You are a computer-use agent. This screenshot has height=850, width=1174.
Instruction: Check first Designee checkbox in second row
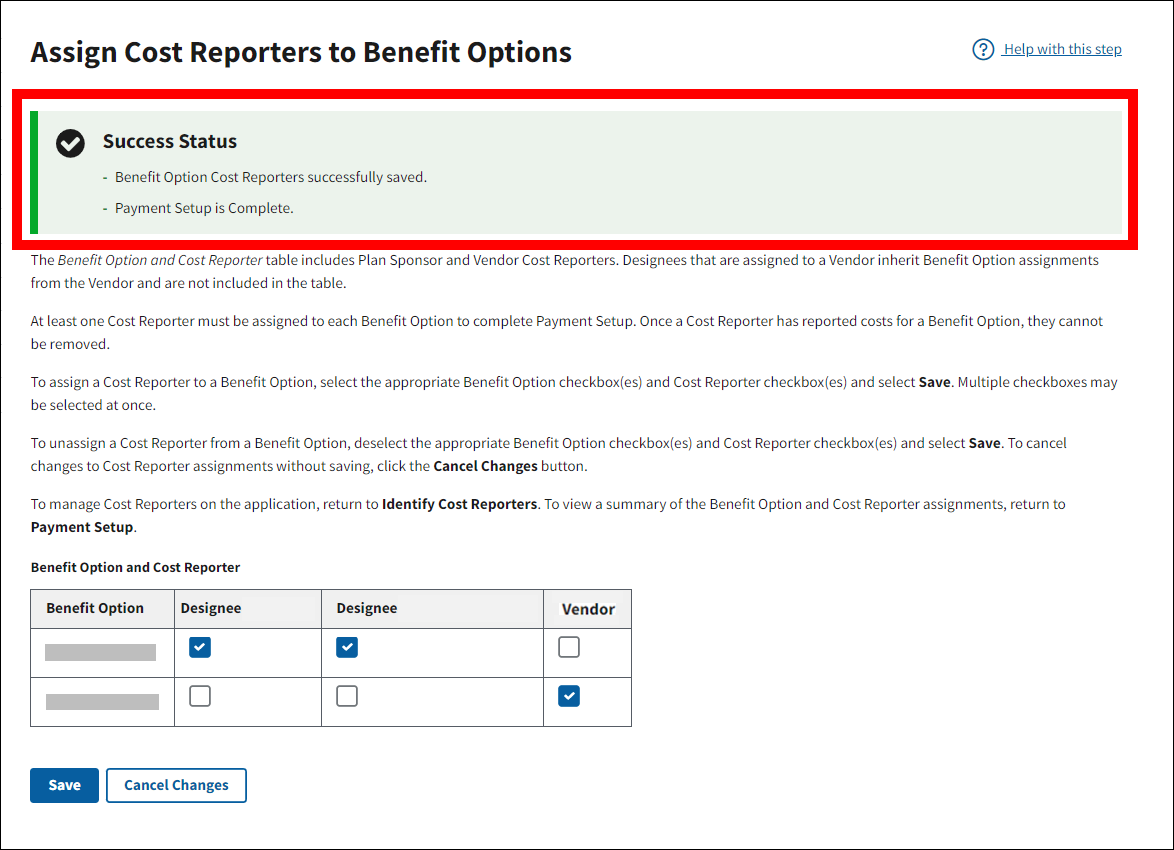coord(200,696)
